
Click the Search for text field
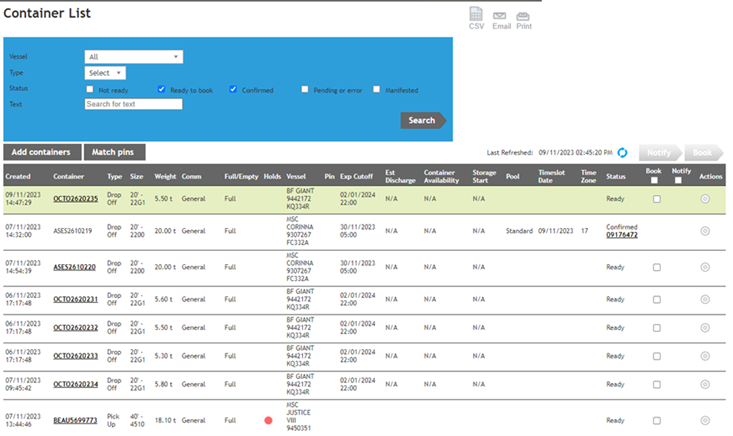pos(134,104)
